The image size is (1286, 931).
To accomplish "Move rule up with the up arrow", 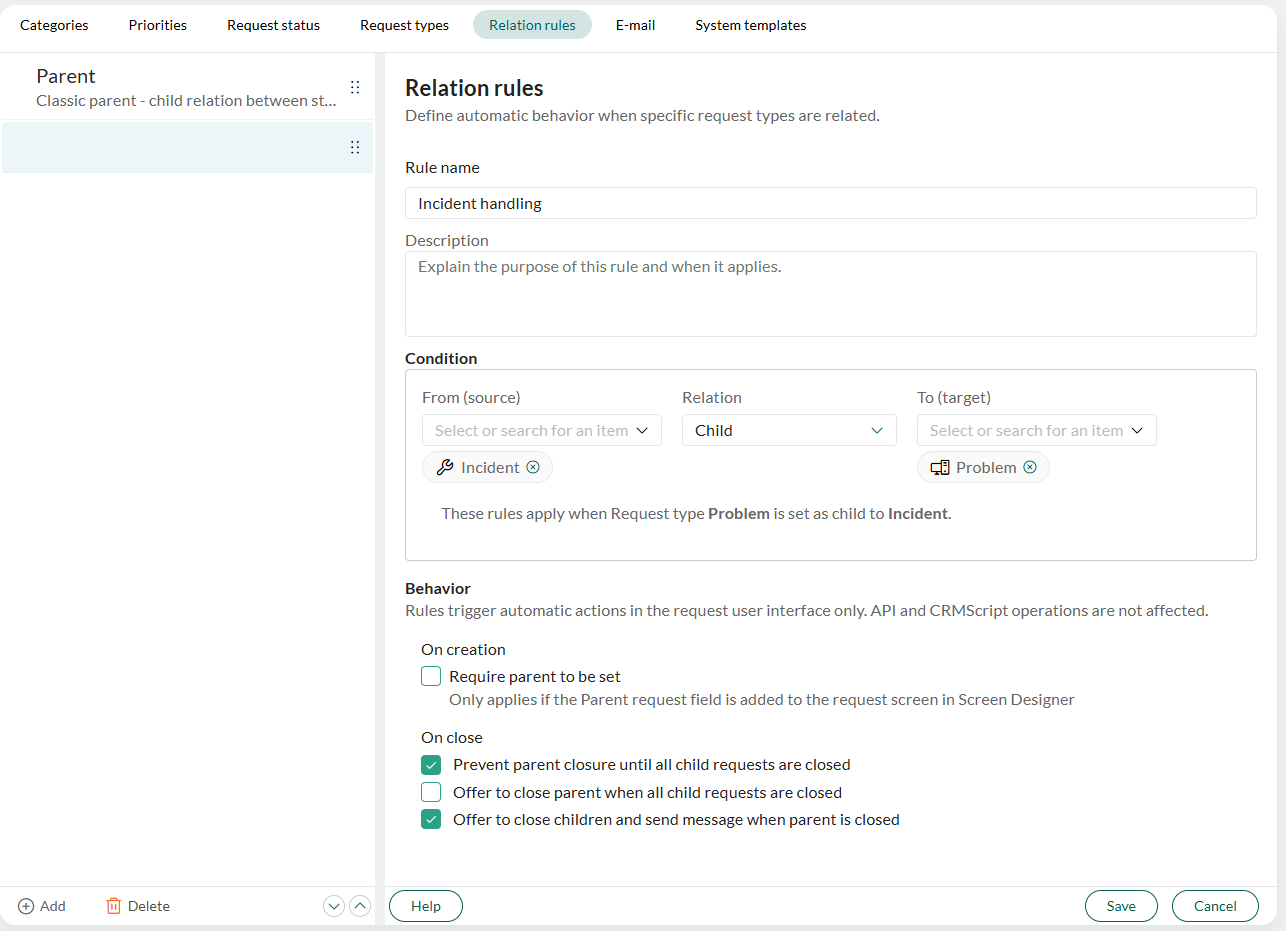I will [360, 906].
